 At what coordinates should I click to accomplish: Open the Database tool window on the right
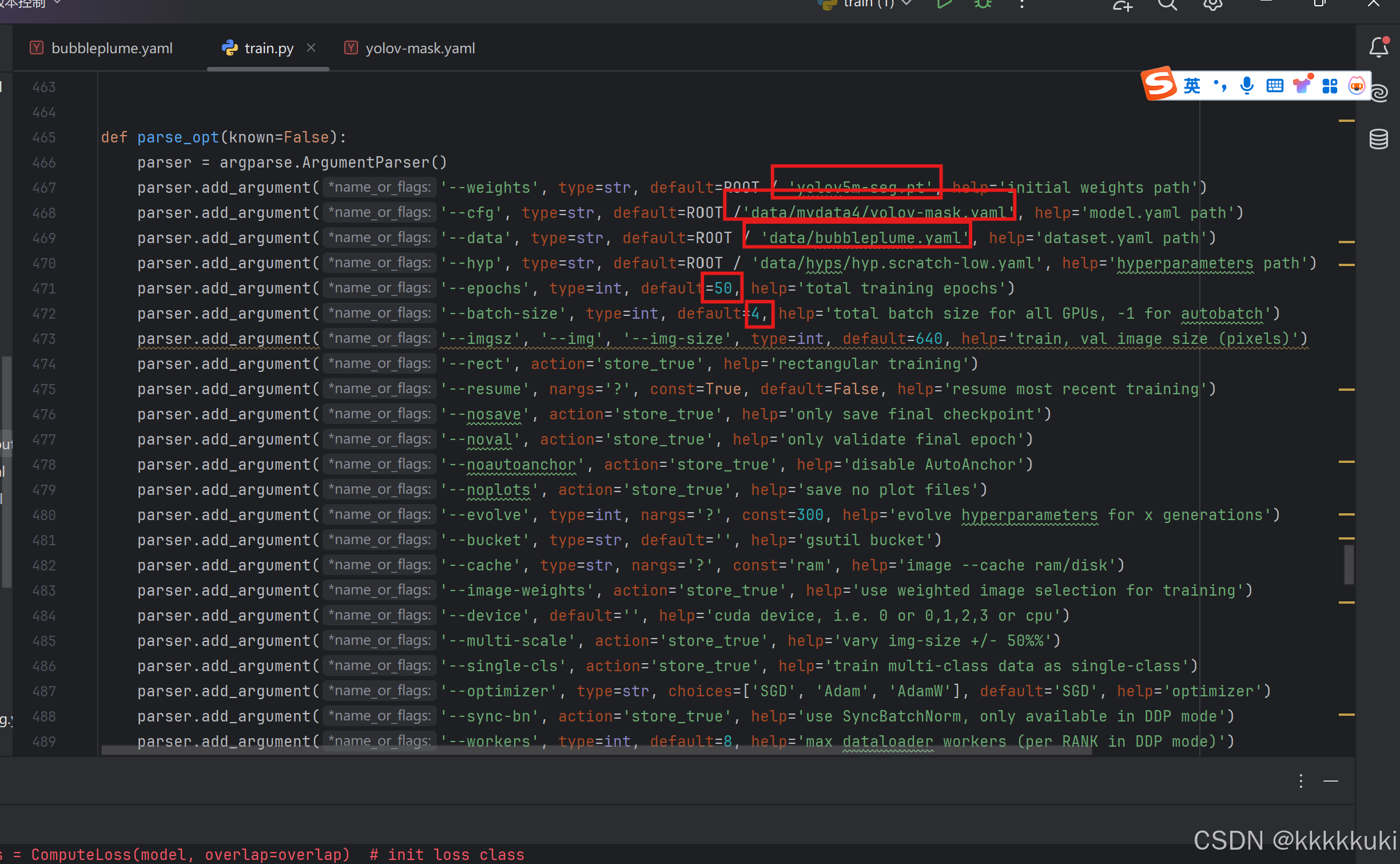tap(1379, 138)
